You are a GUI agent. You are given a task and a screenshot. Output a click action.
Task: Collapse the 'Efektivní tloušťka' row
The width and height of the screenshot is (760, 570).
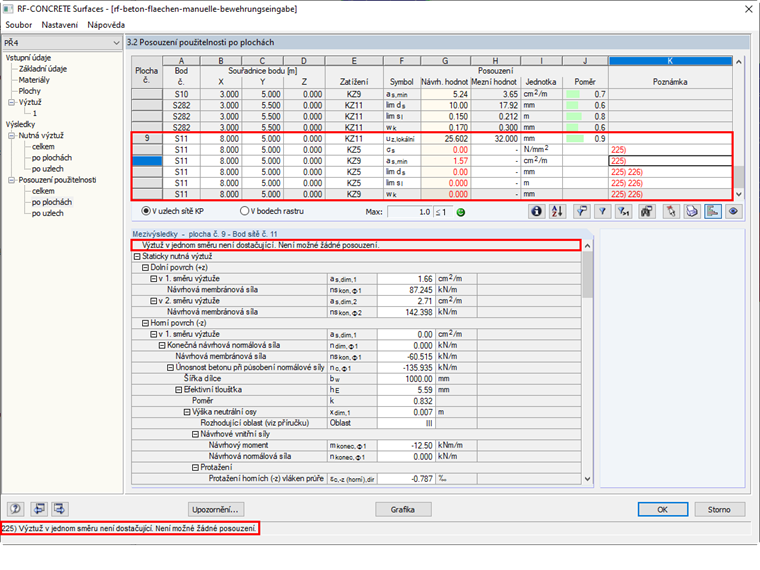179,390
